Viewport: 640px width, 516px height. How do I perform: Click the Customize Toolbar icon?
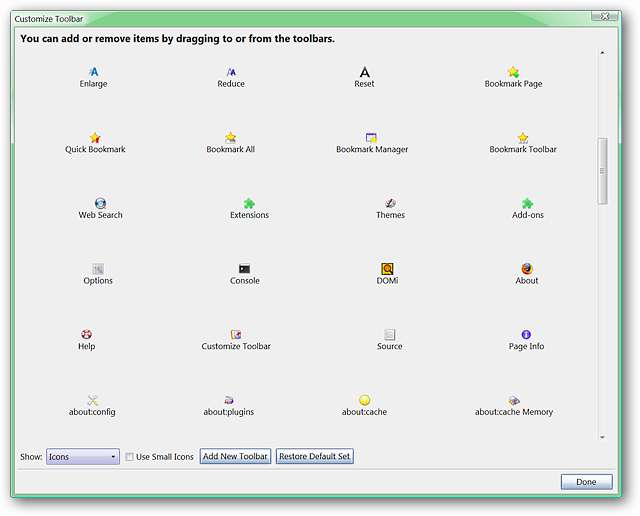(x=236, y=334)
